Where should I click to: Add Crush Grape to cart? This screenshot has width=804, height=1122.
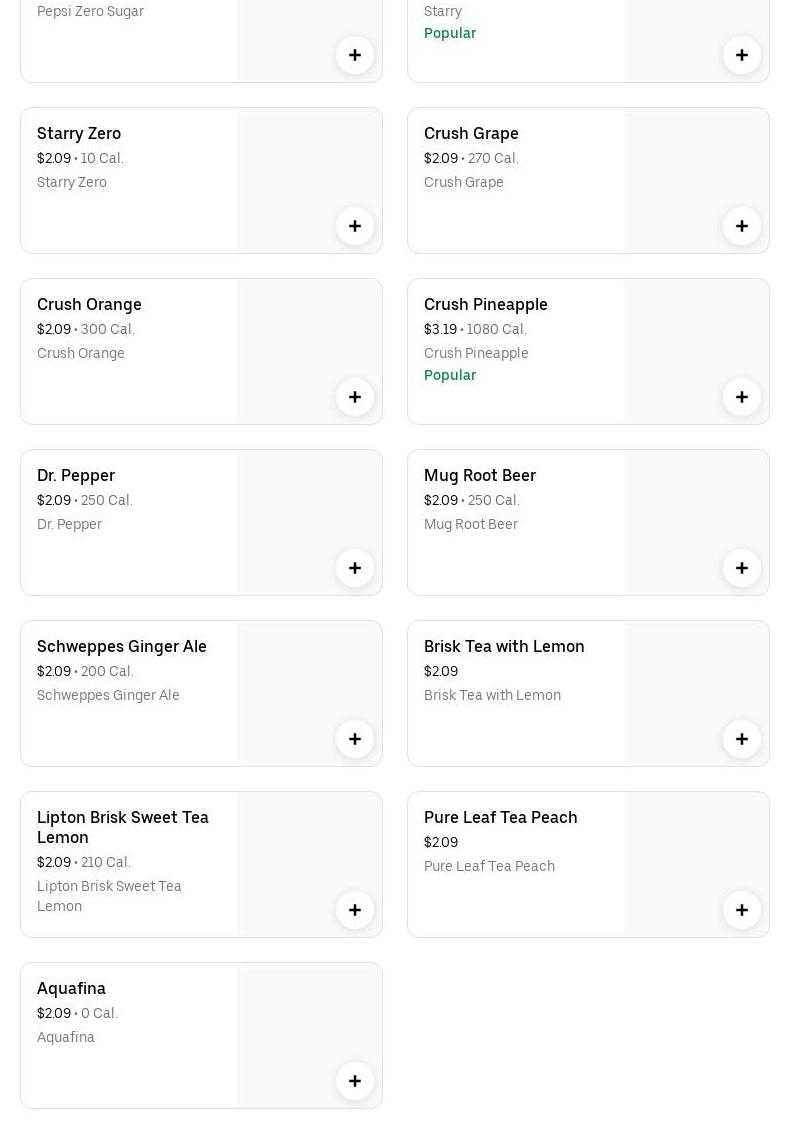tap(742, 226)
